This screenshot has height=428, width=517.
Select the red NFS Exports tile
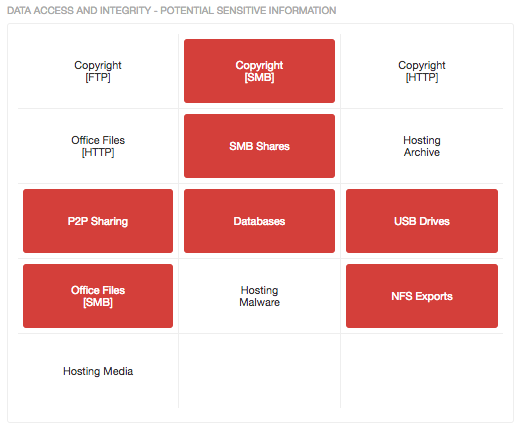pyautogui.click(x=422, y=296)
